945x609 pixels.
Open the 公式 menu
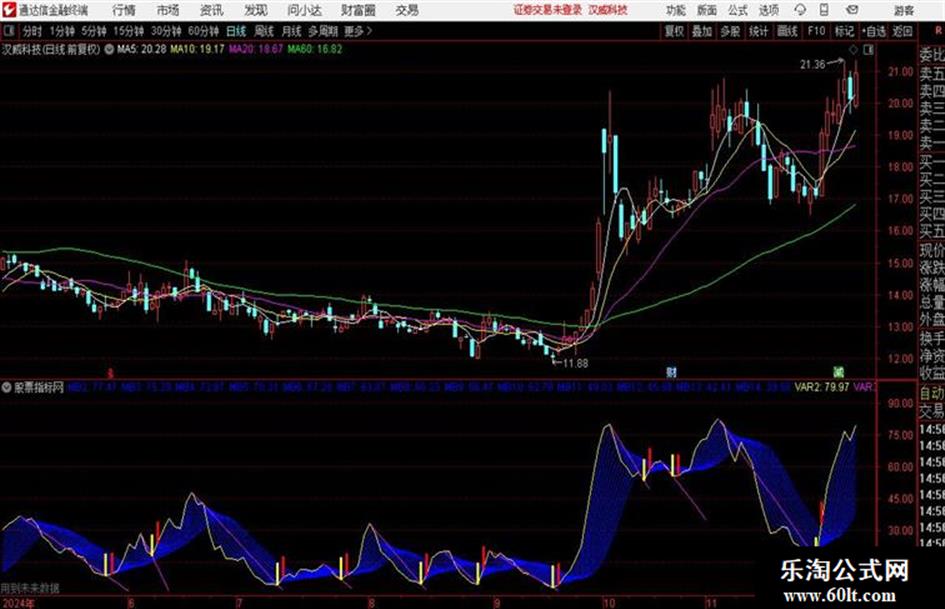tap(738, 10)
